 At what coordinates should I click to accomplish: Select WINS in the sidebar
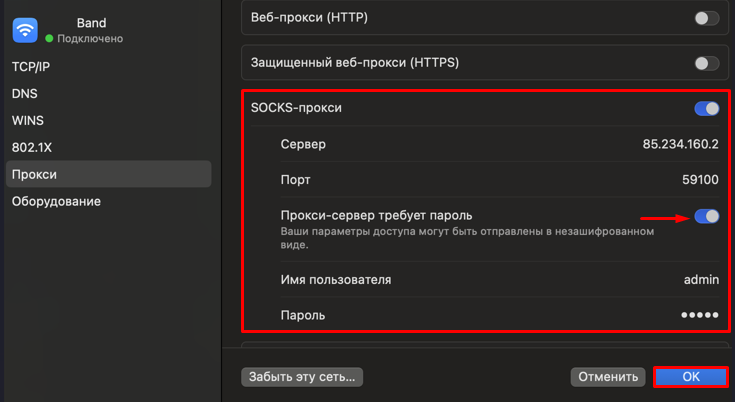click(28, 120)
